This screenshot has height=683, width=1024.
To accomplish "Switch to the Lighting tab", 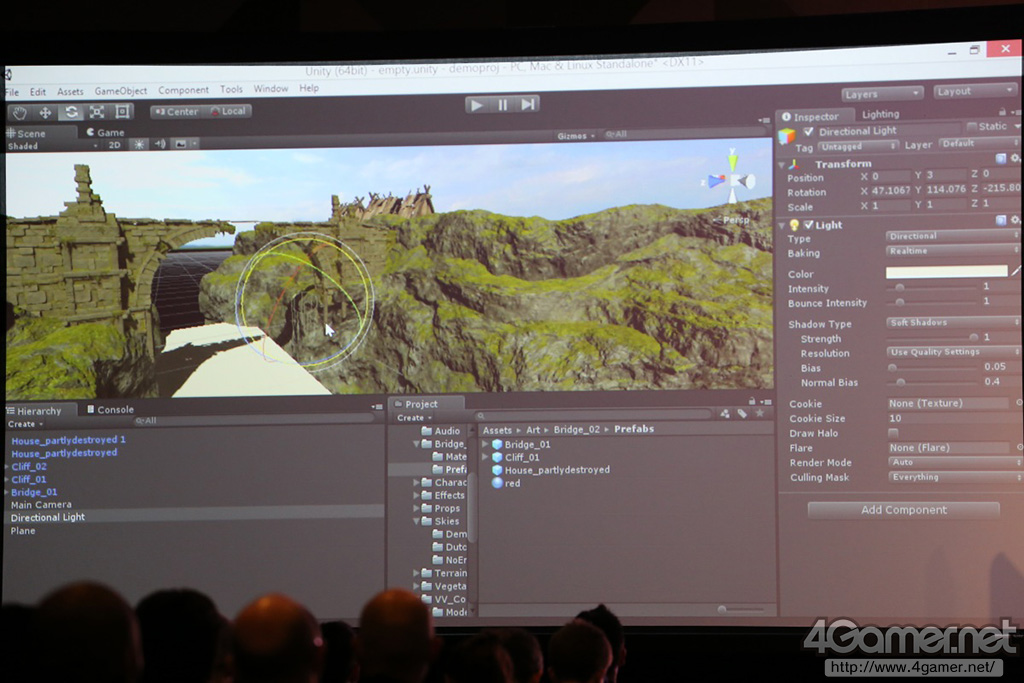I will coord(880,114).
